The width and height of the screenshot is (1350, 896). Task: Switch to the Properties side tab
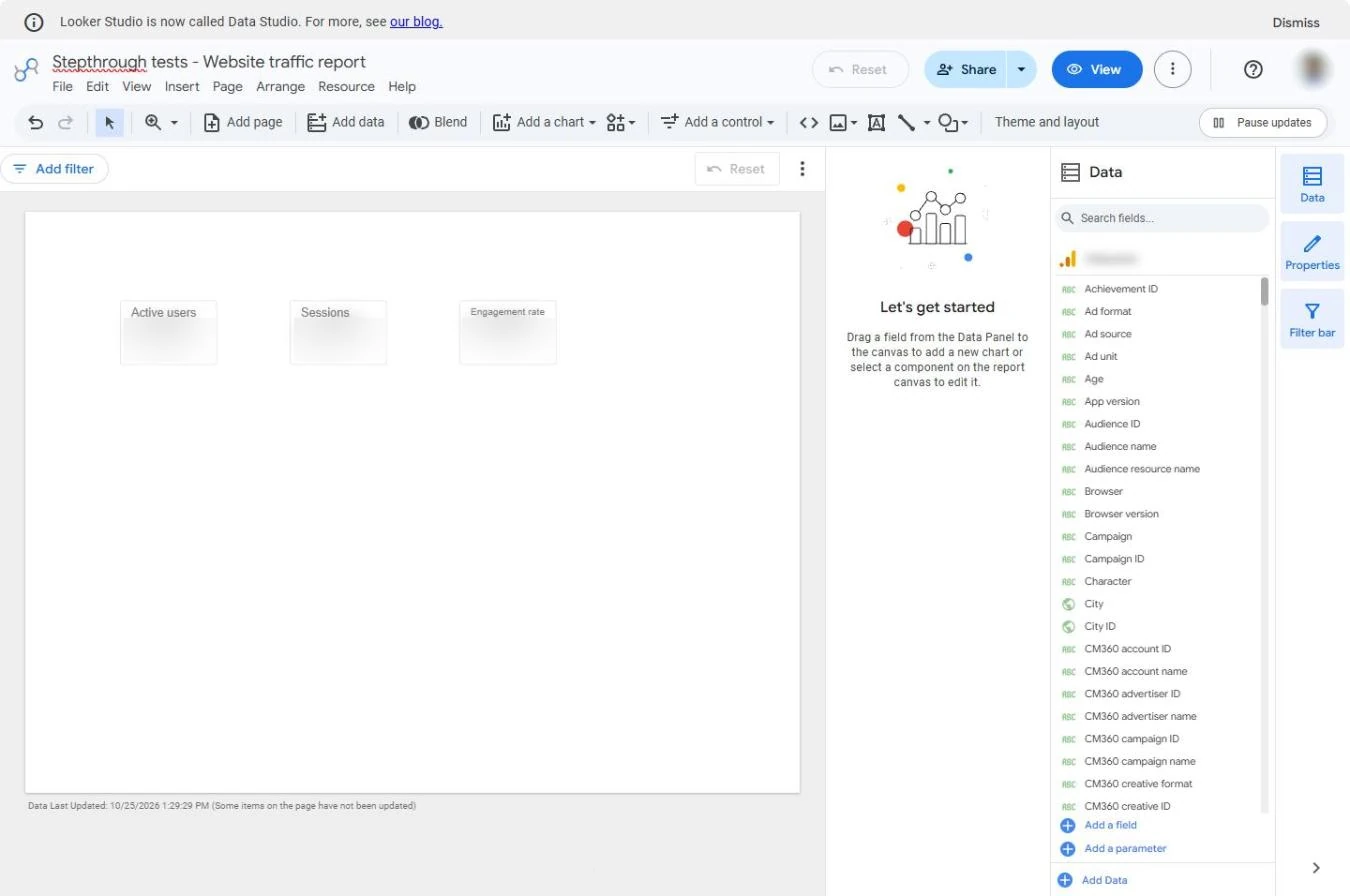click(x=1312, y=252)
